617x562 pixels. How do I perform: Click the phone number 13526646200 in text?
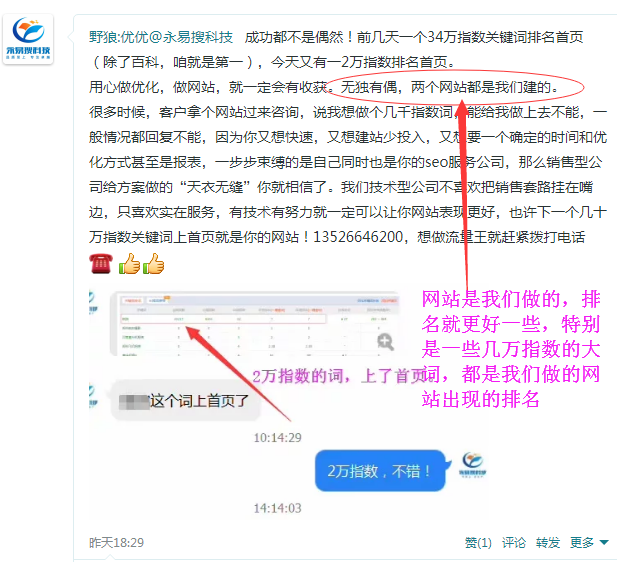point(358,237)
